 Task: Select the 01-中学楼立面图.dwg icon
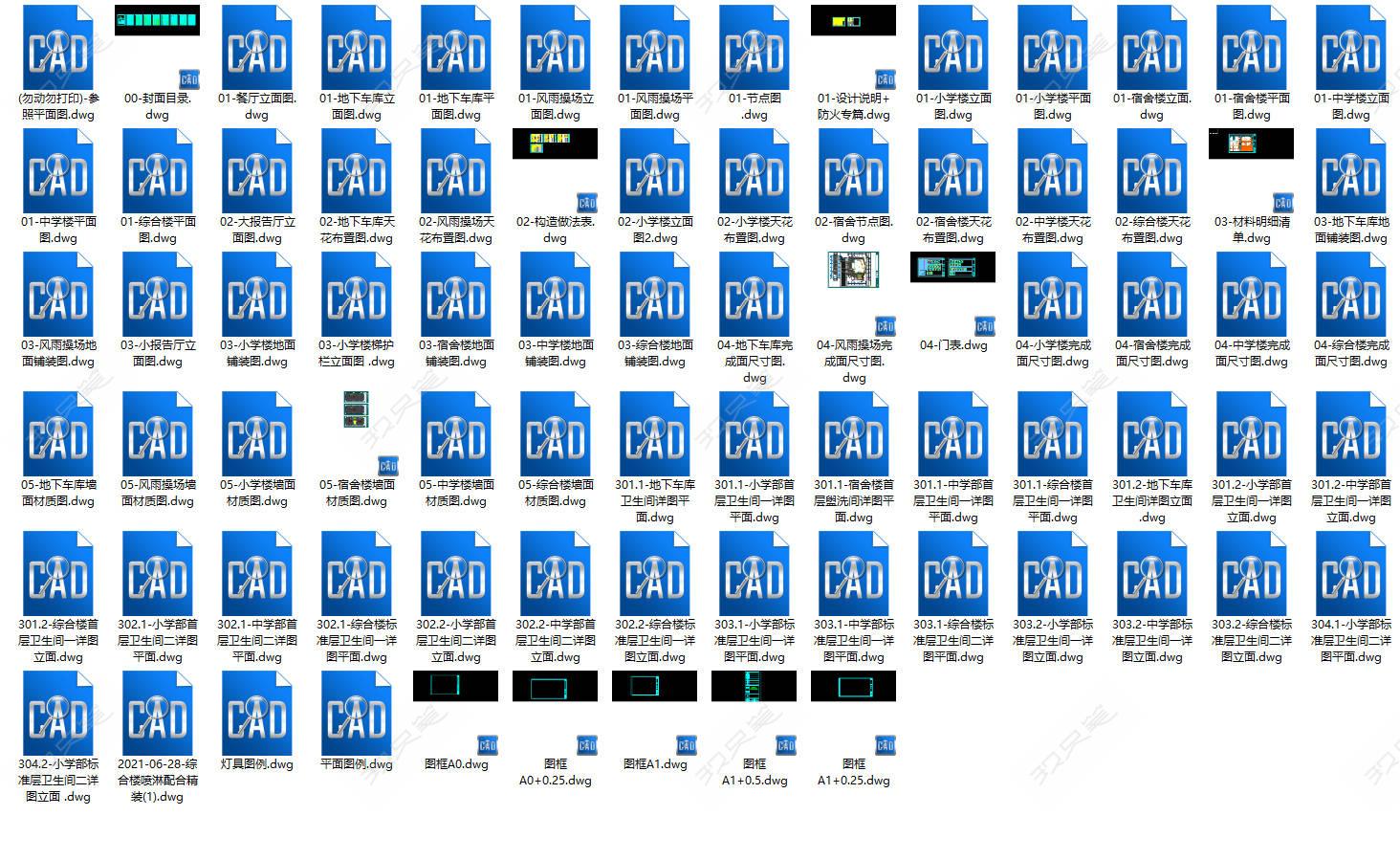(1350, 47)
